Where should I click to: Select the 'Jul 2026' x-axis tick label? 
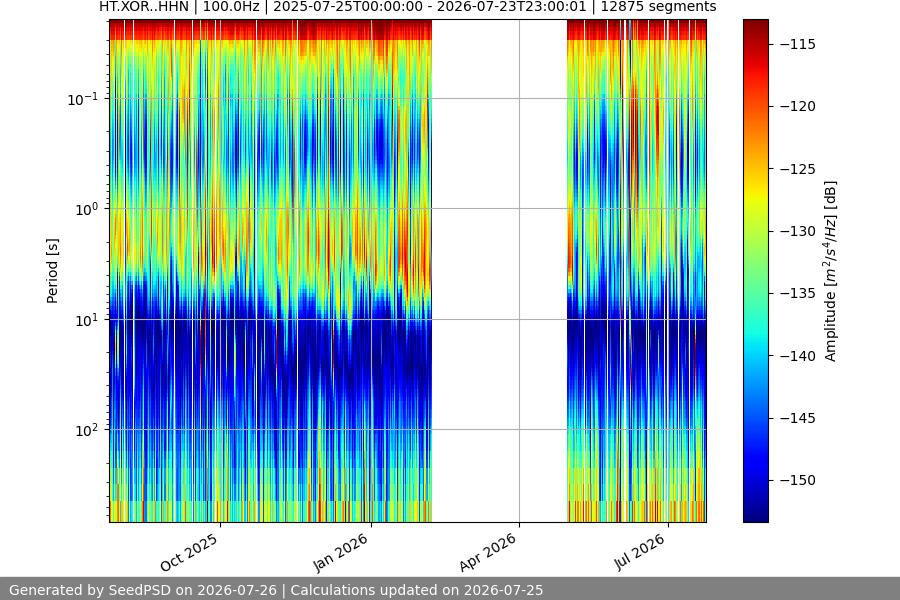coord(639,552)
